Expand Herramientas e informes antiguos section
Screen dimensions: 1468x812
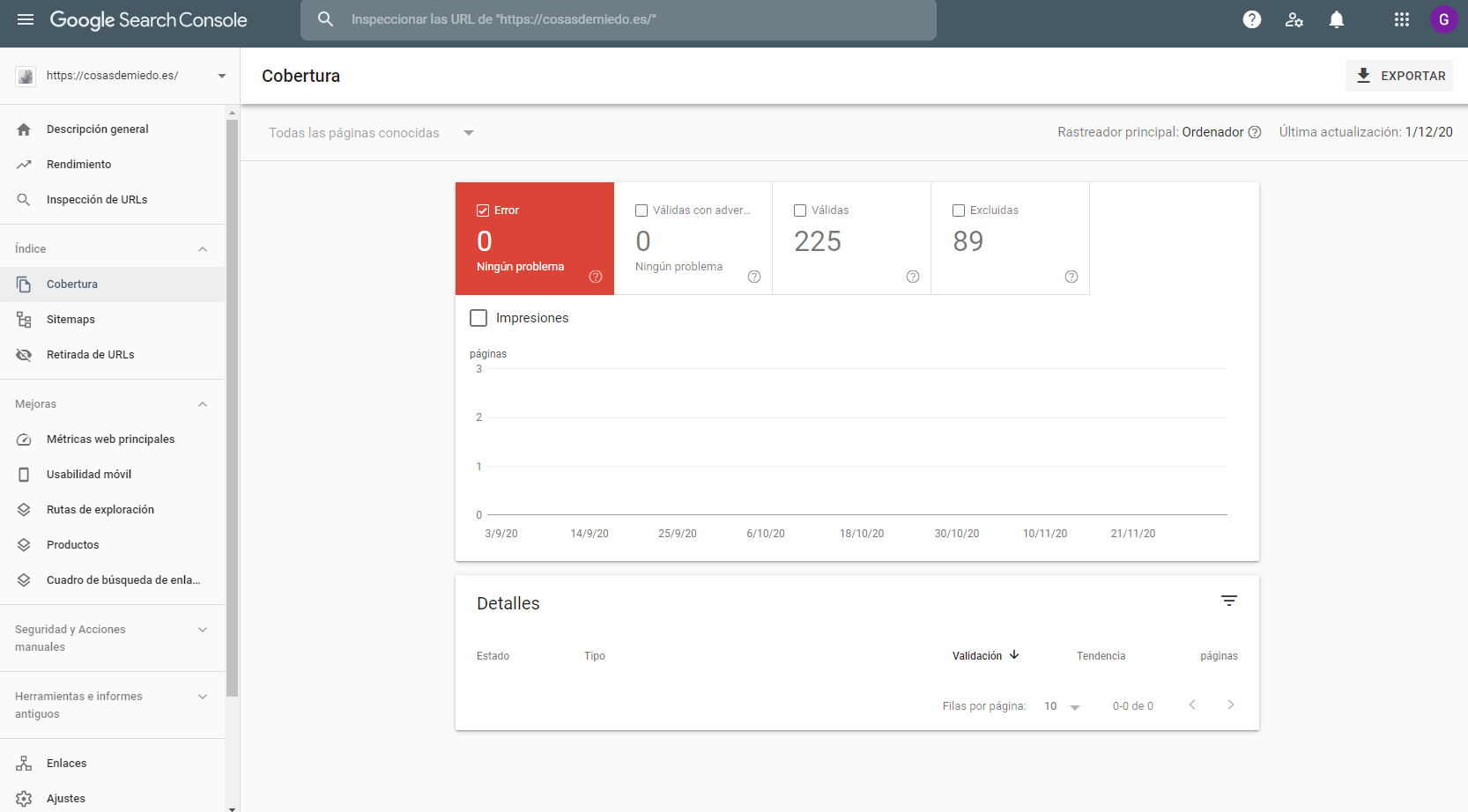click(x=203, y=697)
